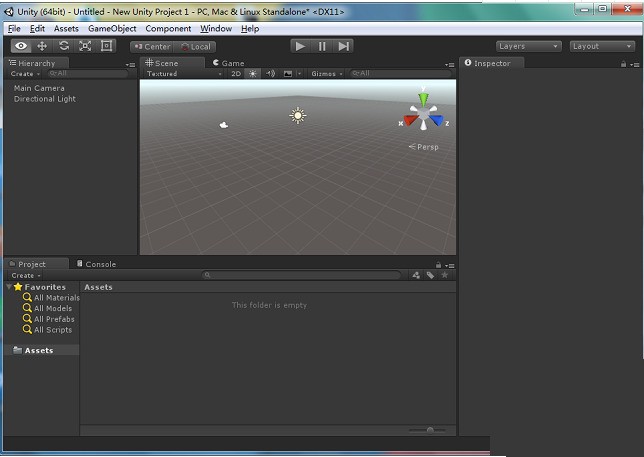This screenshot has width=644, height=457.
Task: Select the Rotate tool
Action: click(x=64, y=46)
